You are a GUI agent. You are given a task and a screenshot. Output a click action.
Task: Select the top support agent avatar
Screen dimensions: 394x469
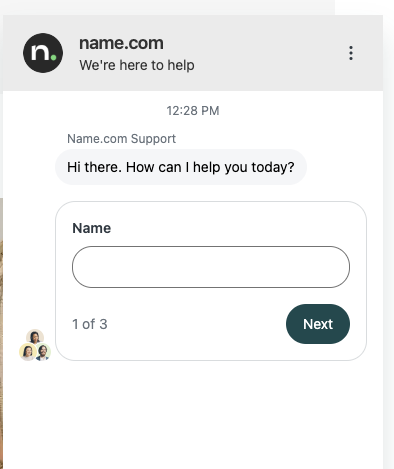[35, 337]
